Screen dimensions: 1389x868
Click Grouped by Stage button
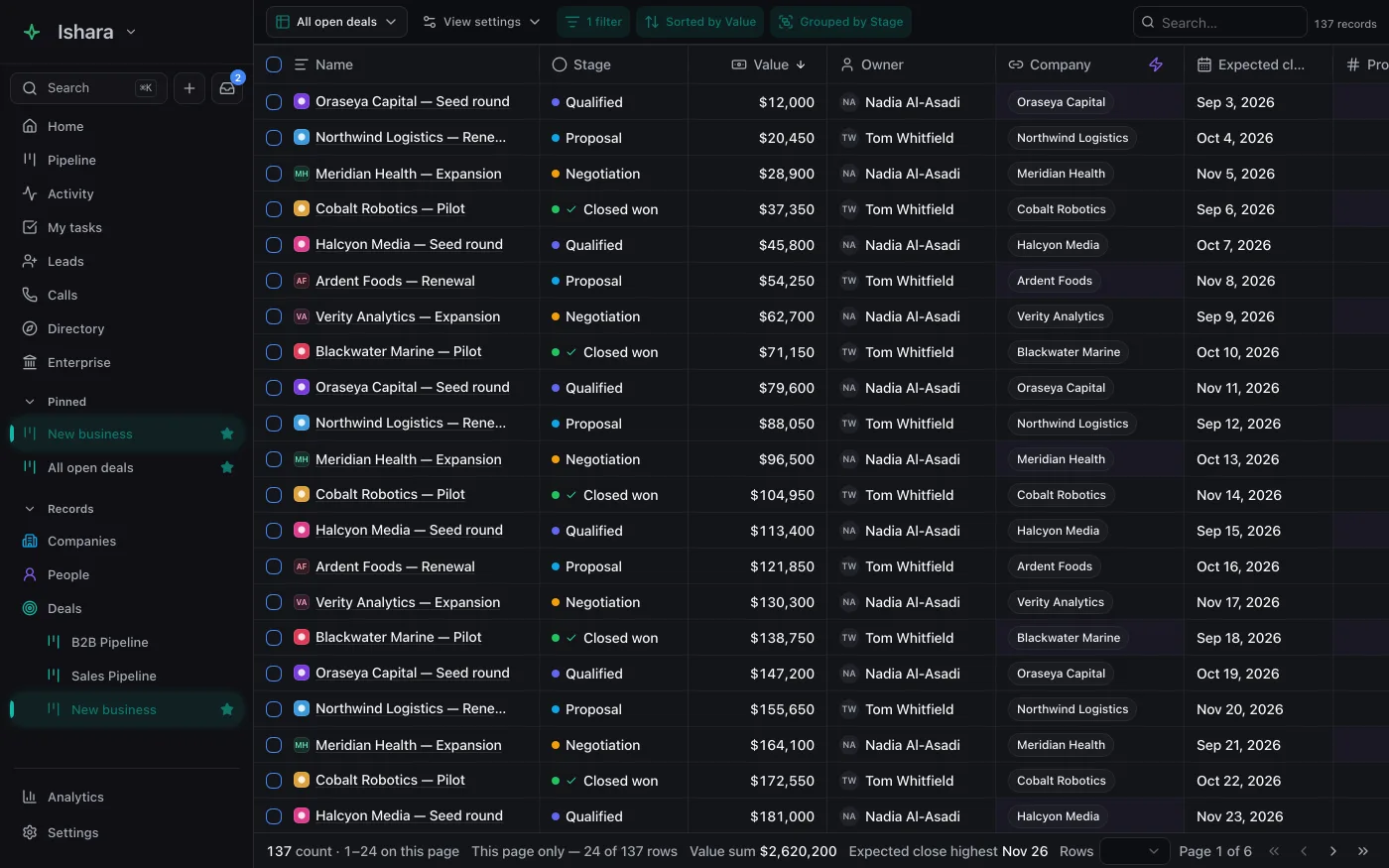point(840,22)
